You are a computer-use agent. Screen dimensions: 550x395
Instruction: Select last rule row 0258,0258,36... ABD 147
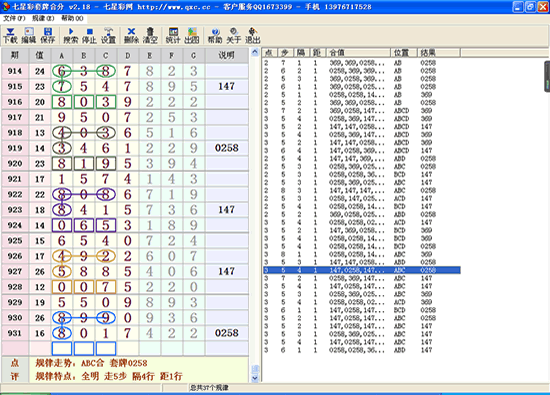[x=362, y=350]
